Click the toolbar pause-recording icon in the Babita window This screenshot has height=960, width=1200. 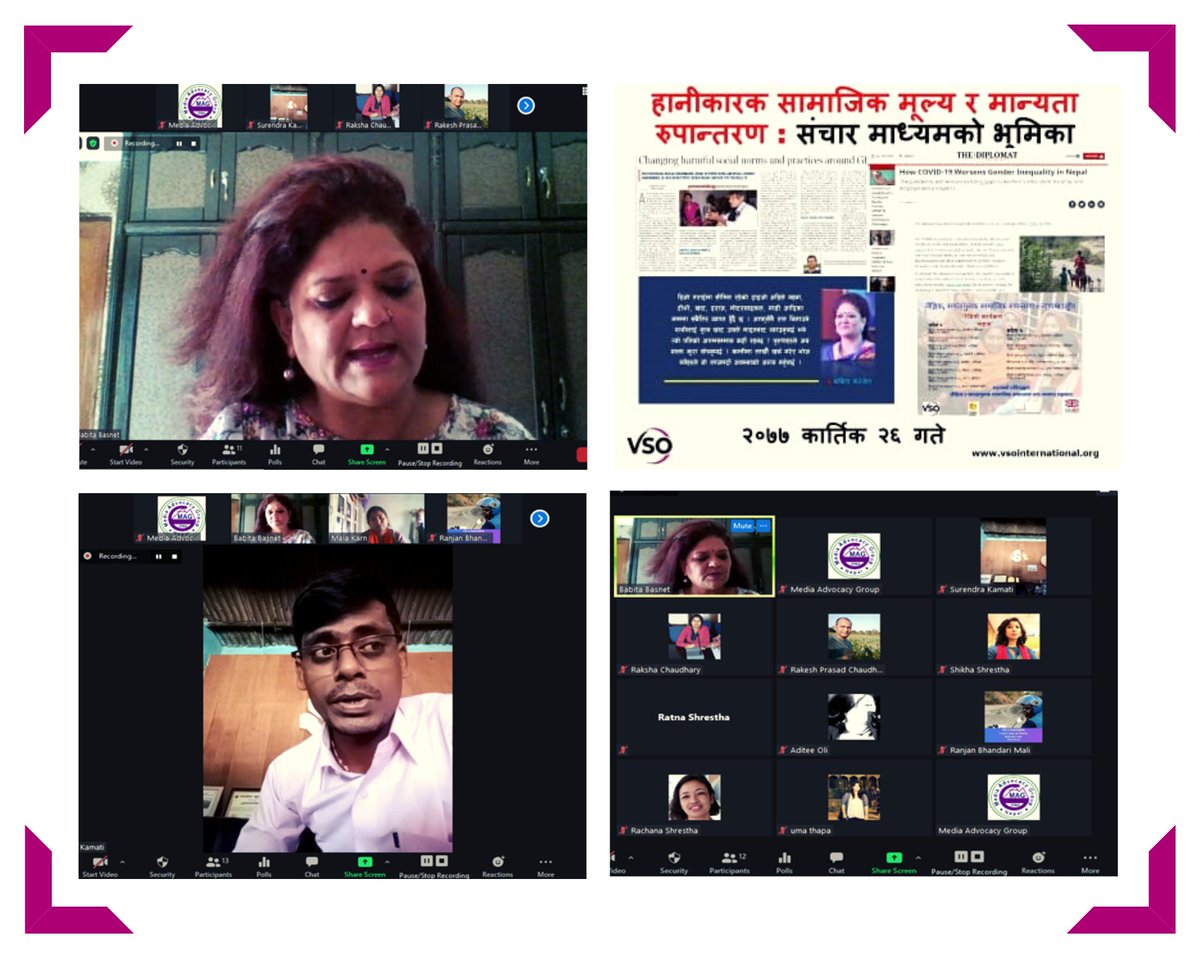[x=423, y=448]
